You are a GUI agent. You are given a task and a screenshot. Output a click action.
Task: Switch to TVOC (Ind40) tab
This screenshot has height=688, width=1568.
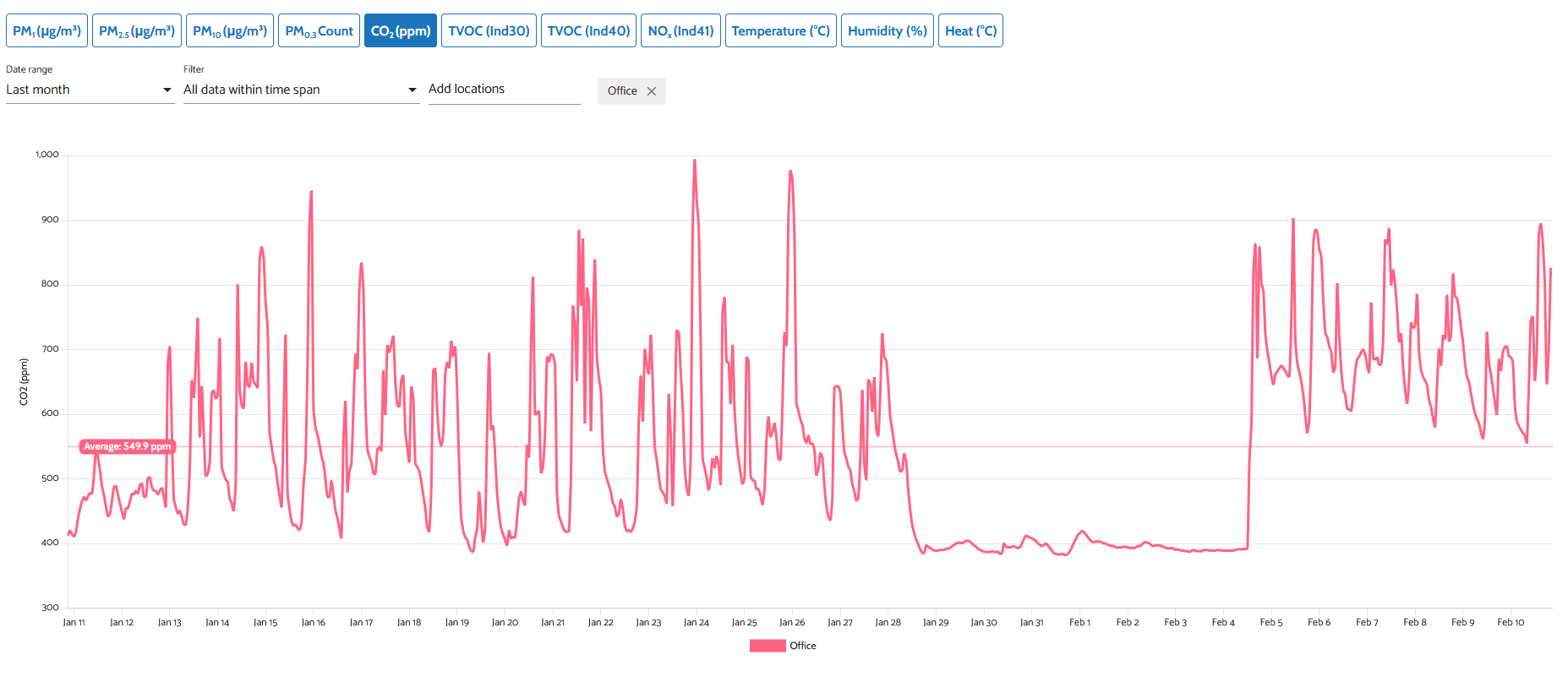[588, 31]
